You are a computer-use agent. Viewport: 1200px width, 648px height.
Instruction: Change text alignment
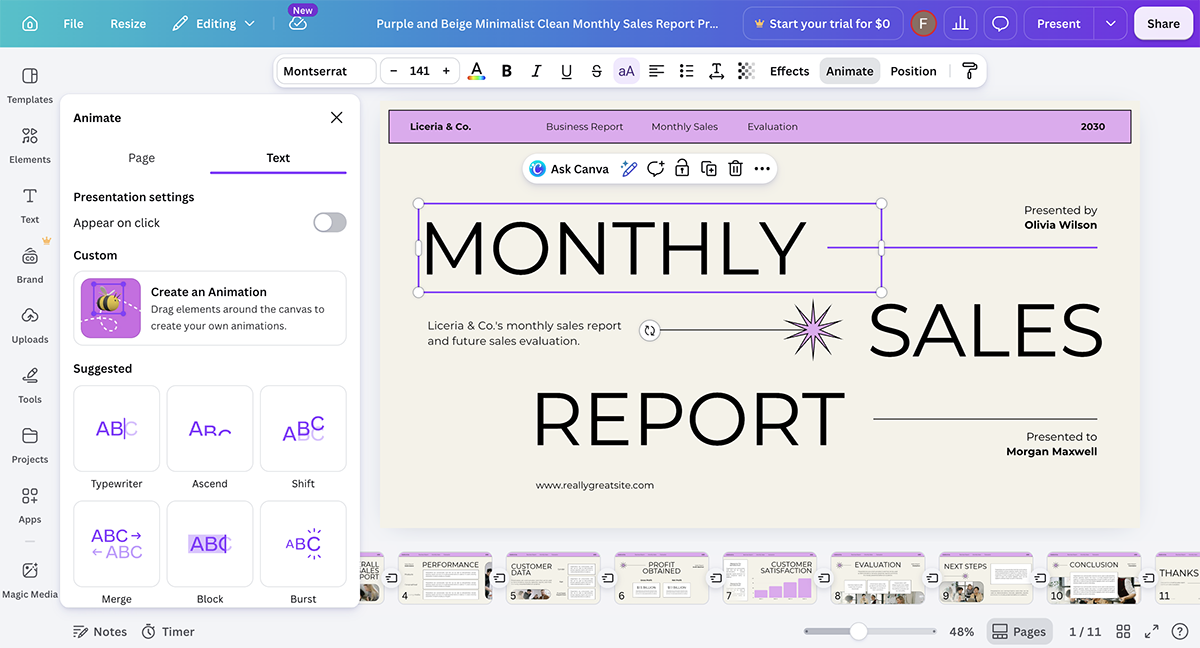click(x=656, y=71)
